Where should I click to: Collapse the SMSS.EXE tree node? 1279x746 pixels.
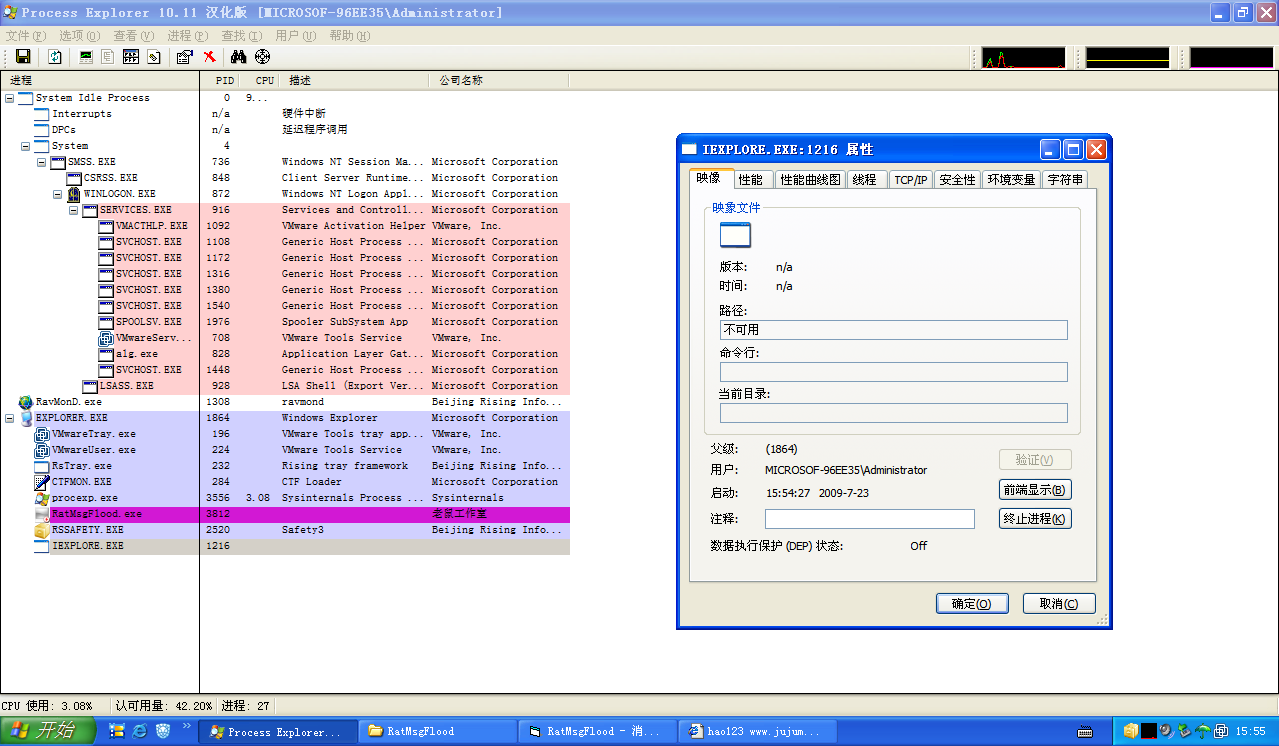click(x=41, y=162)
